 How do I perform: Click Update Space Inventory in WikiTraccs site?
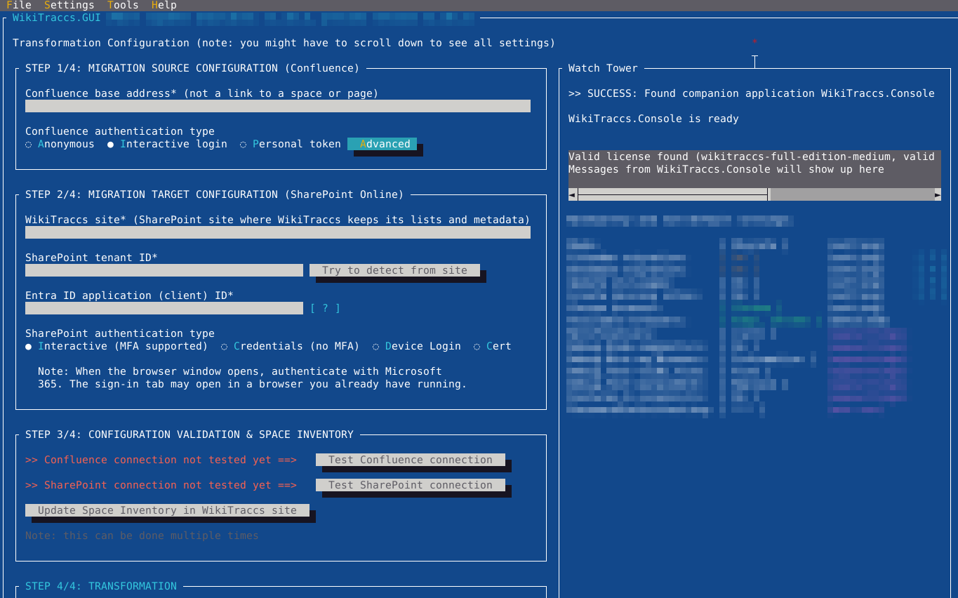(167, 510)
